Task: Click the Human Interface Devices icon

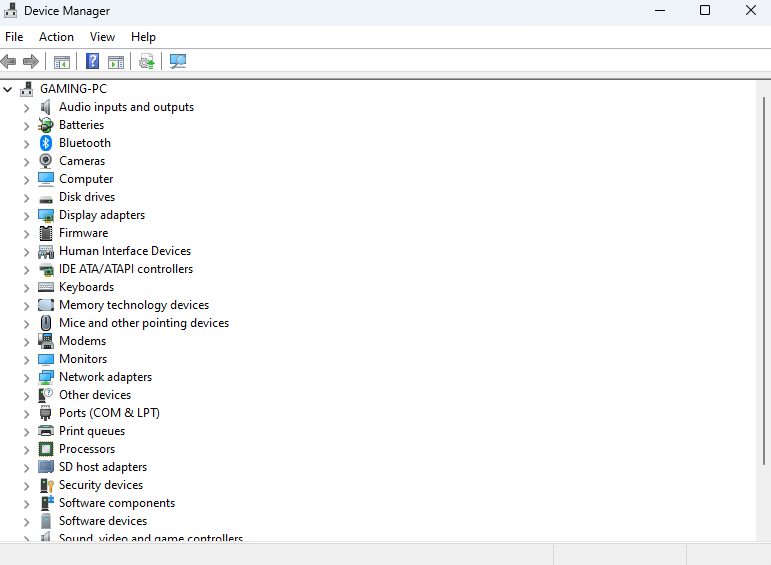Action: pos(46,251)
